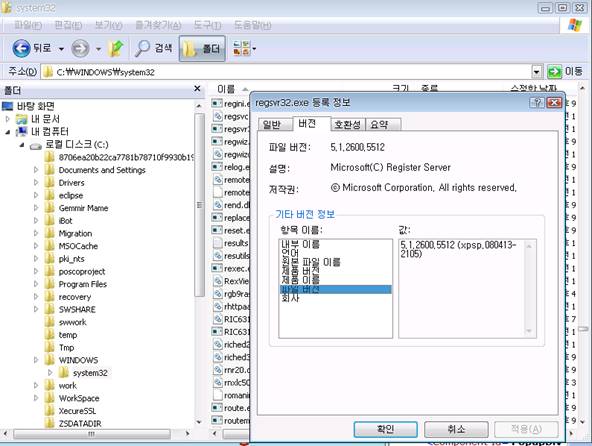Select the XecureSSL folder icon
This screenshot has width=592, height=446.
pyautogui.click(x=49, y=411)
